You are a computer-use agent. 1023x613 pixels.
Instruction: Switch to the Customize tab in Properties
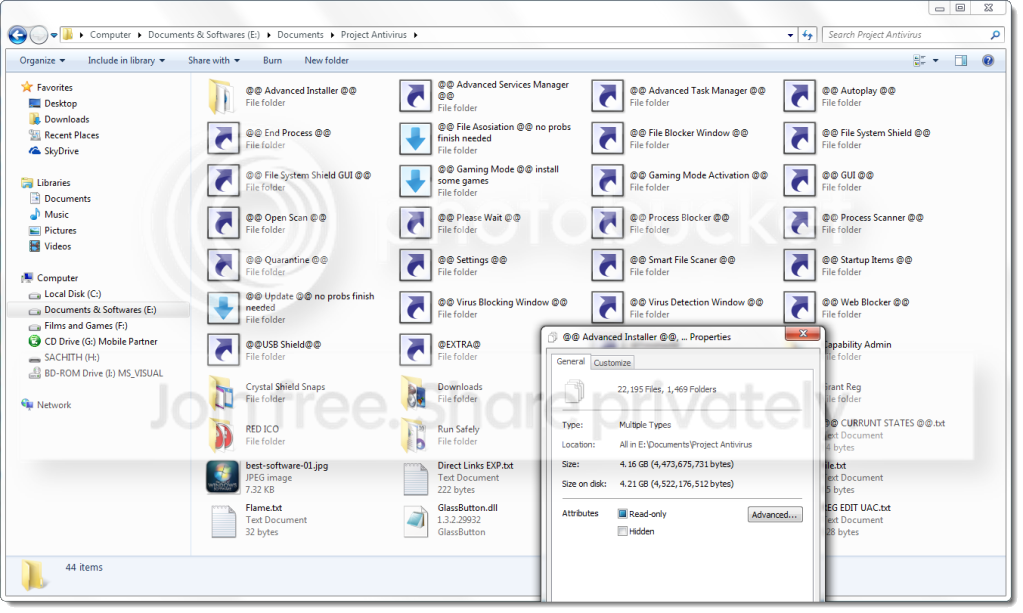point(612,363)
